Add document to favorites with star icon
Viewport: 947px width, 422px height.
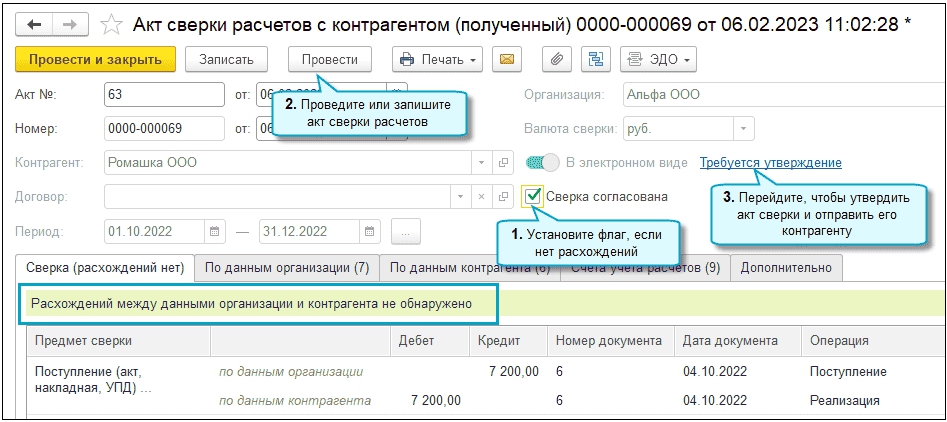(x=112, y=24)
